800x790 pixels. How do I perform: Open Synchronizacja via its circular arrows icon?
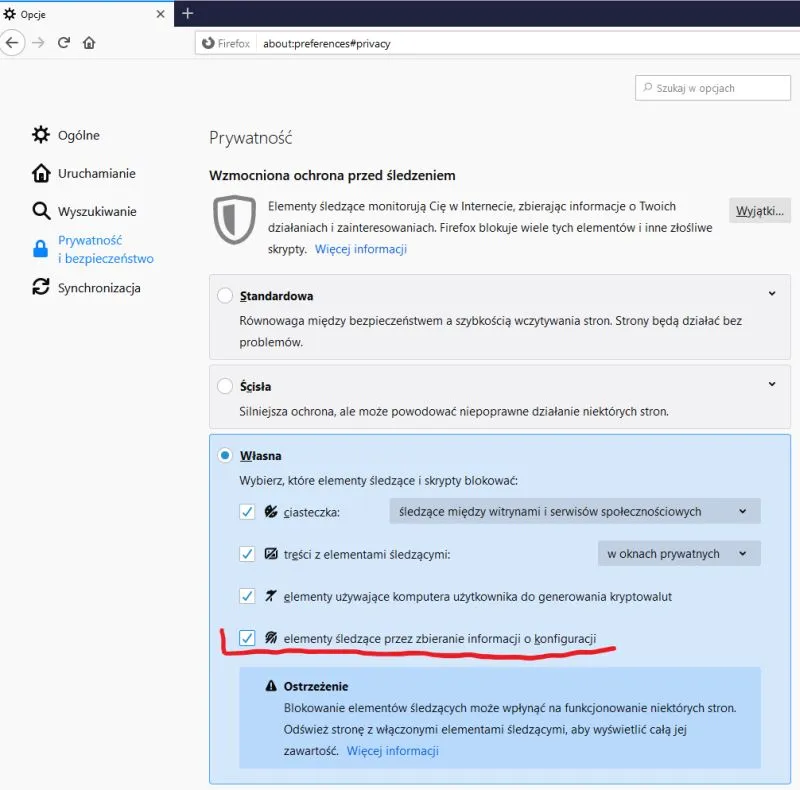(40, 287)
